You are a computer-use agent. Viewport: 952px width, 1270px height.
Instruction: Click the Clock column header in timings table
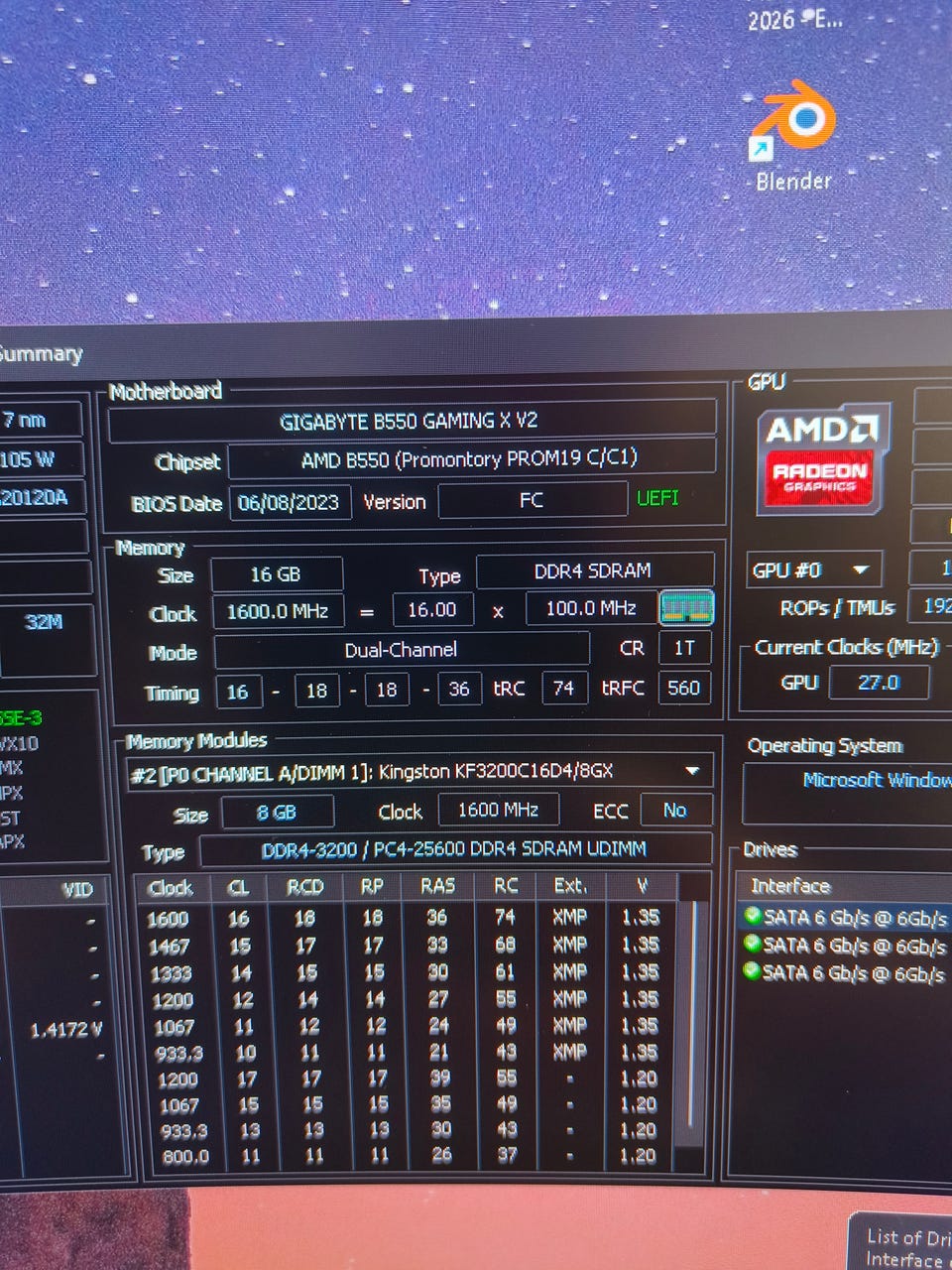tap(171, 888)
